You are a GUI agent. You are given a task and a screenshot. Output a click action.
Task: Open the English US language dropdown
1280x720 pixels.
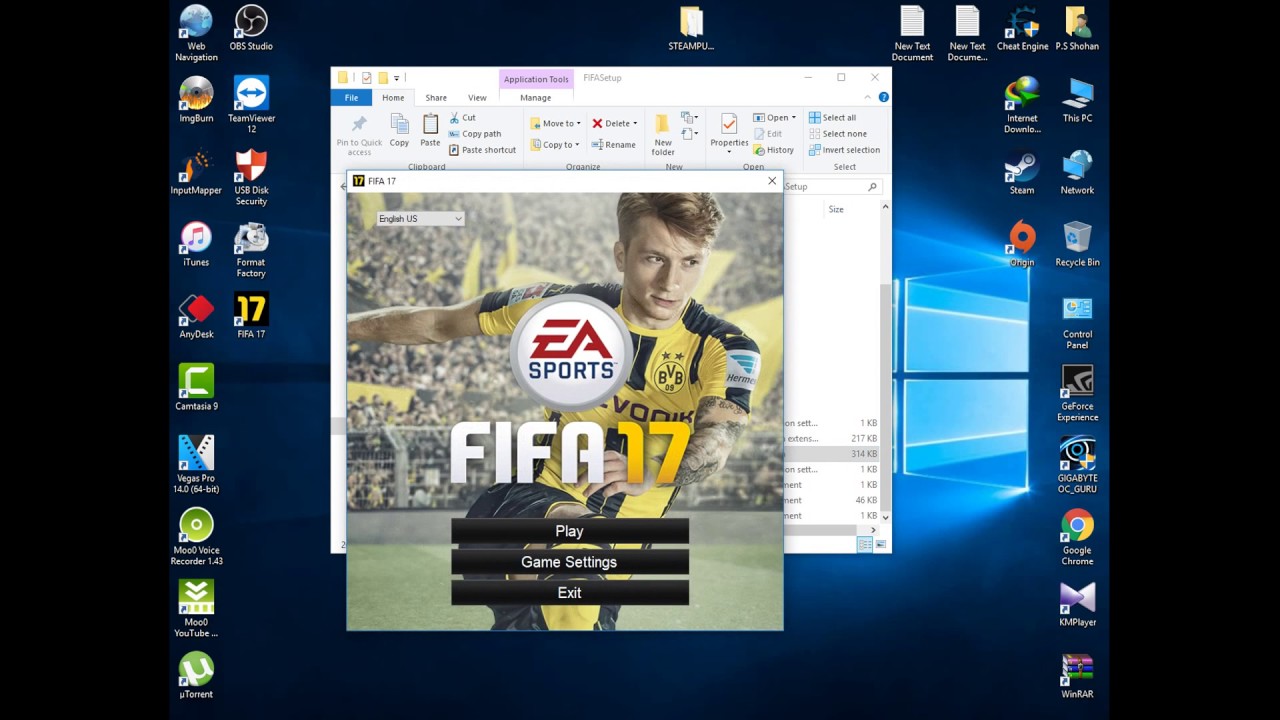(x=420, y=219)
